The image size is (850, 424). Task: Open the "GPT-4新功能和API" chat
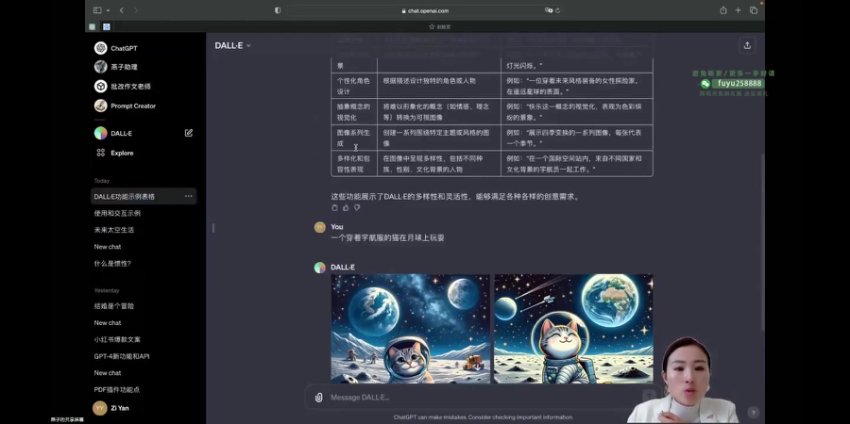pos(121,356)
